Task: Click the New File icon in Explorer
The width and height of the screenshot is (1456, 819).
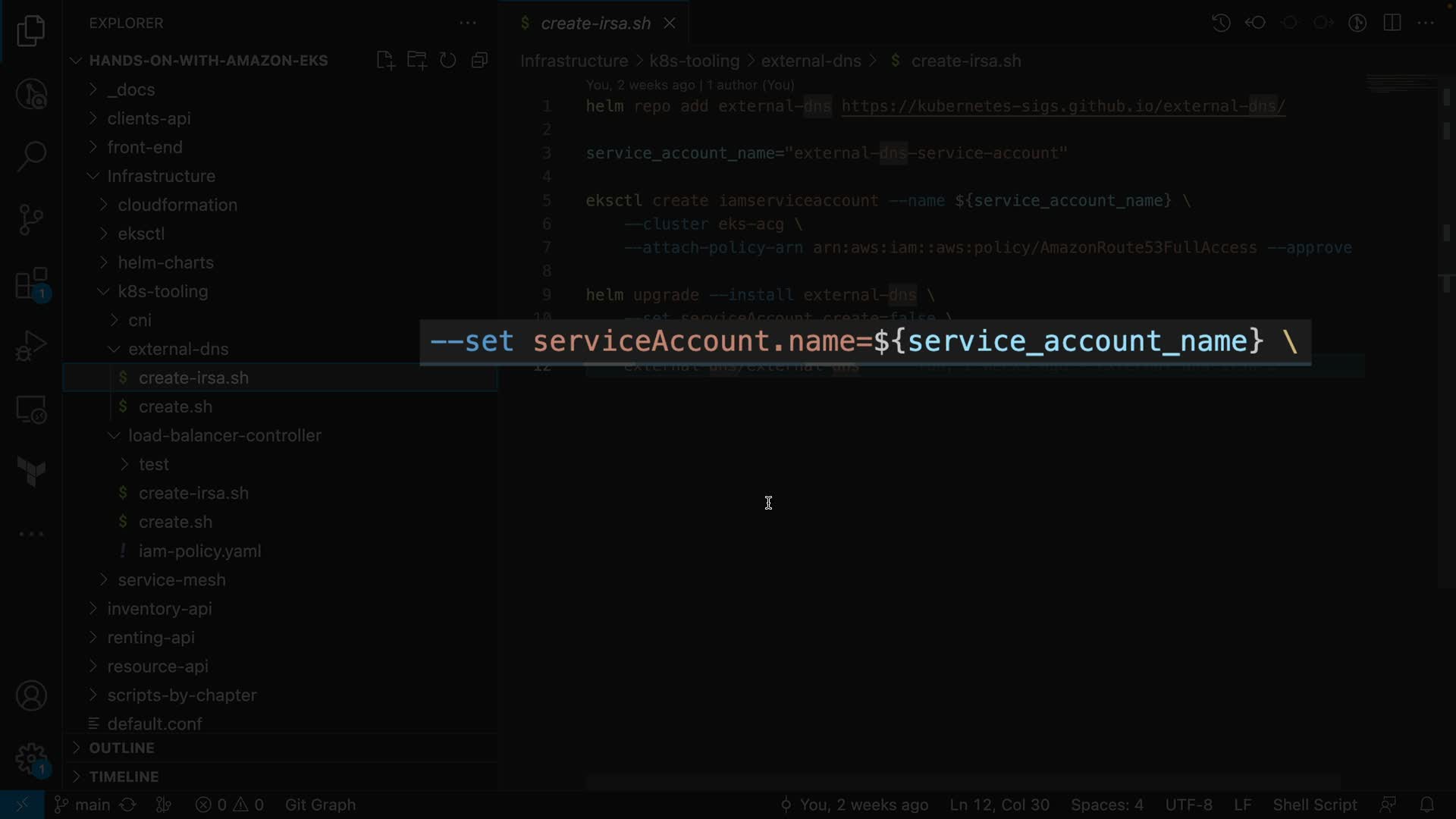Action: tap(385, 61)
